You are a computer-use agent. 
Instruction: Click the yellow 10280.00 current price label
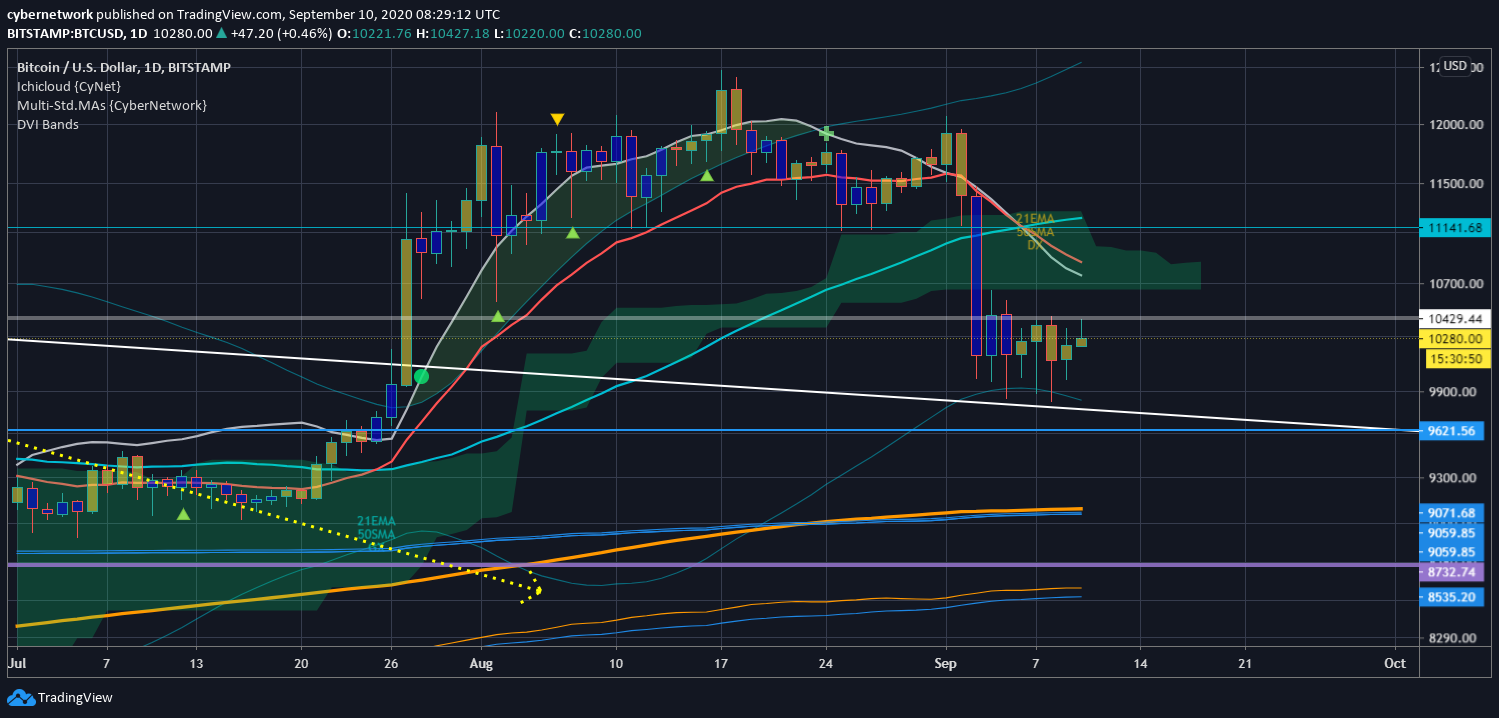point(1455,338)
